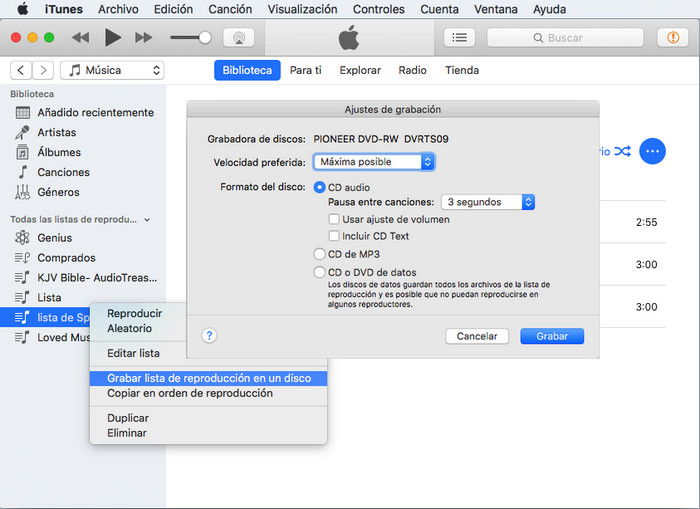Viewport: 700px width, 509px height.
Task: Click the Lista playlist icon
Action: pyautogui.click(x=22, y=297)
